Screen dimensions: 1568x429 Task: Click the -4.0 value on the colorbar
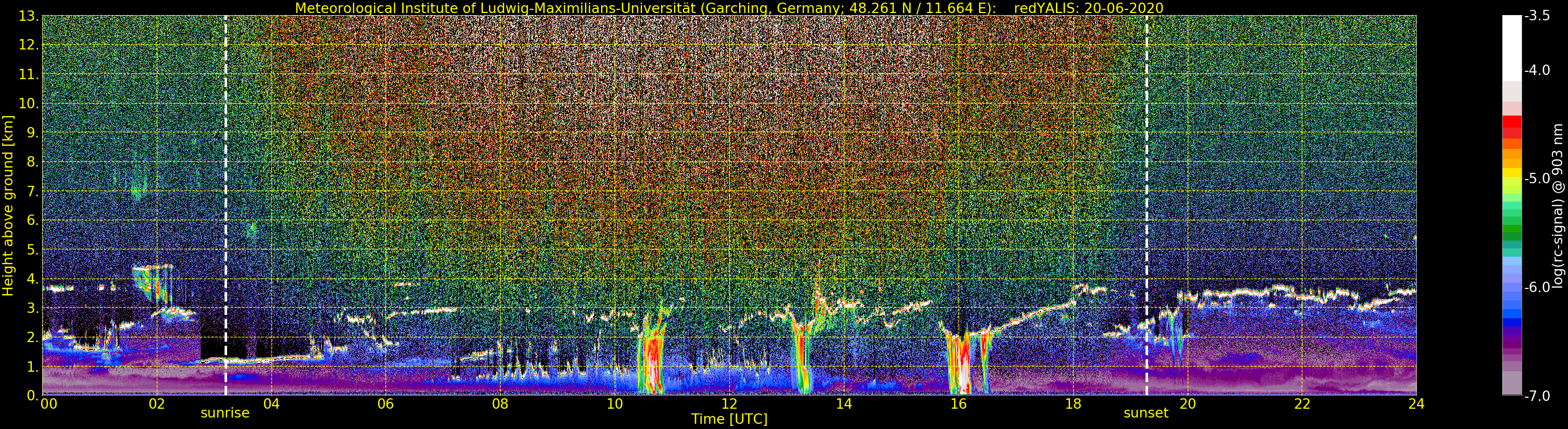1537,71
